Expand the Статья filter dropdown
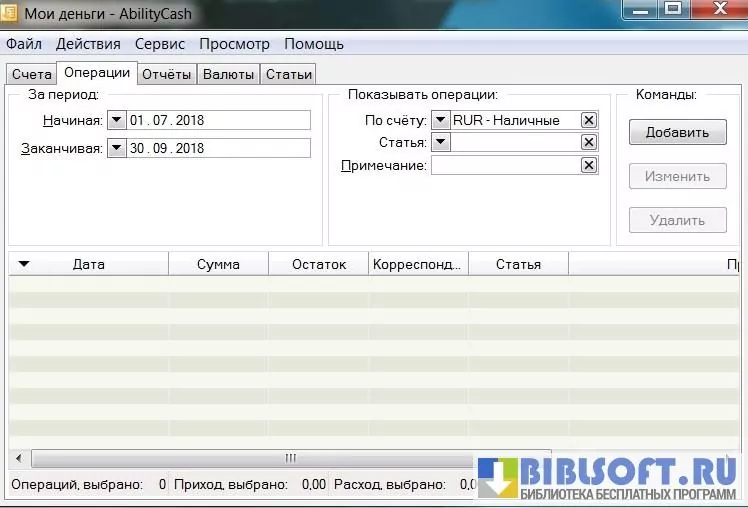The image size is (748, 508). point(440,143)
